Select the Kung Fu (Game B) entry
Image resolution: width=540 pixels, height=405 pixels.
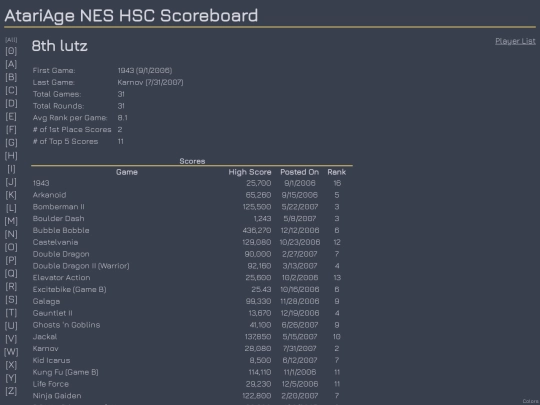tap(65, 372)
